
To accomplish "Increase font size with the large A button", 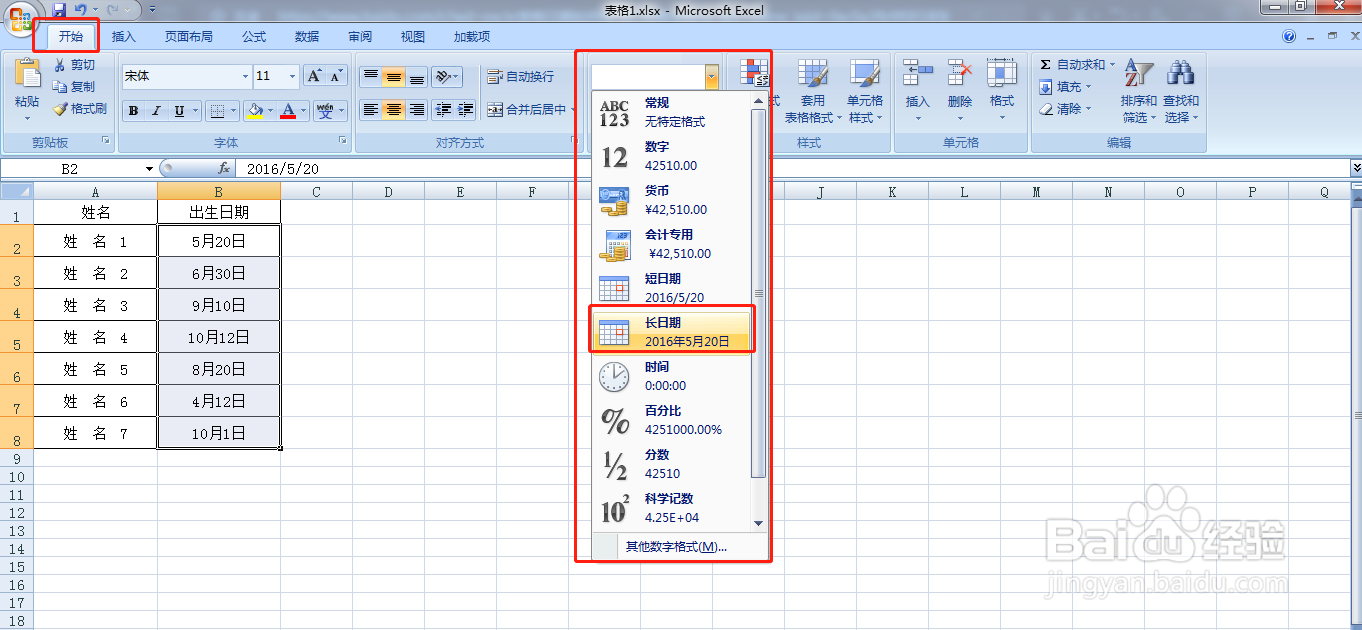I will coord(314,76).
